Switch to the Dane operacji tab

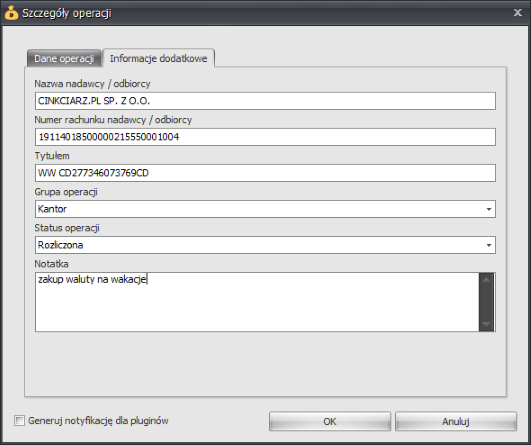(x=64, y=58)
